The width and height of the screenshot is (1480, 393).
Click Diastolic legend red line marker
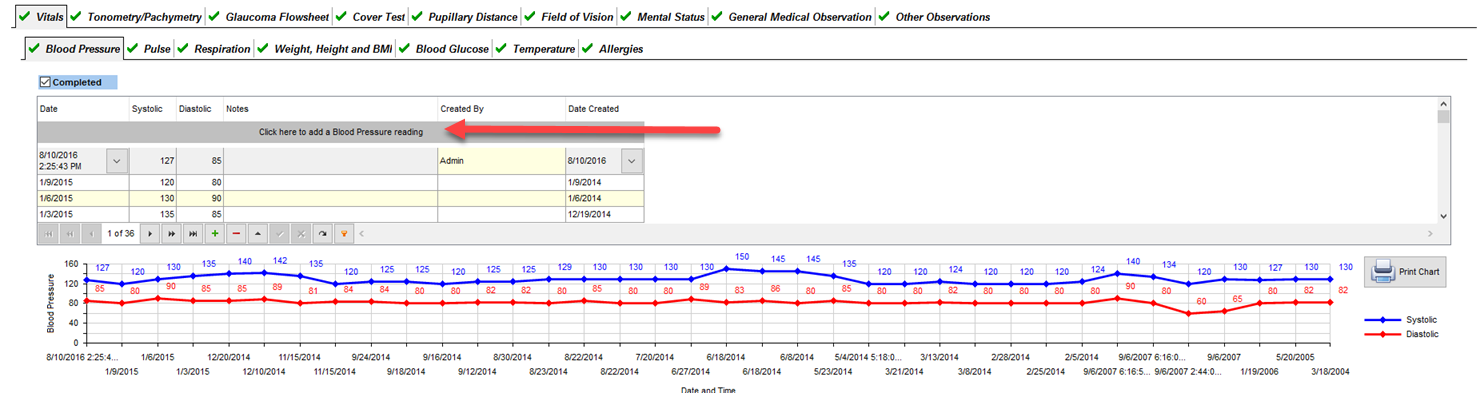(1383, 334)
